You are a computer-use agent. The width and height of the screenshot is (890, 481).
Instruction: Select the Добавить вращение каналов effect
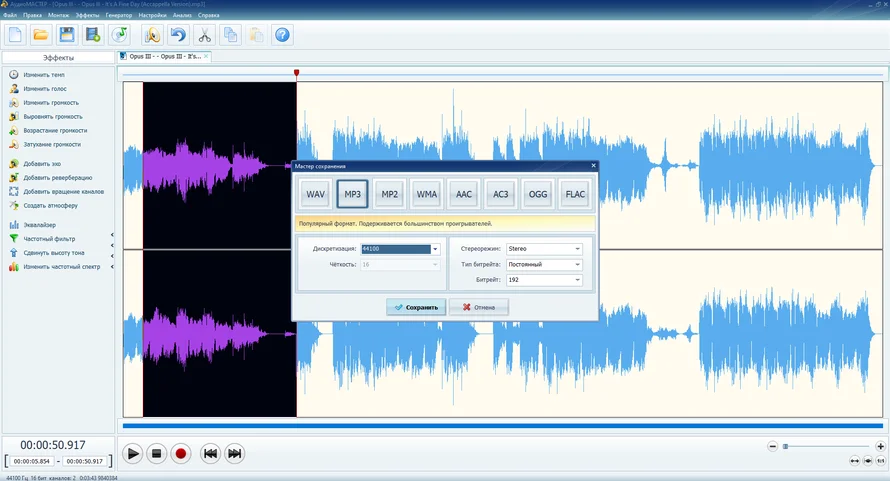63,191
